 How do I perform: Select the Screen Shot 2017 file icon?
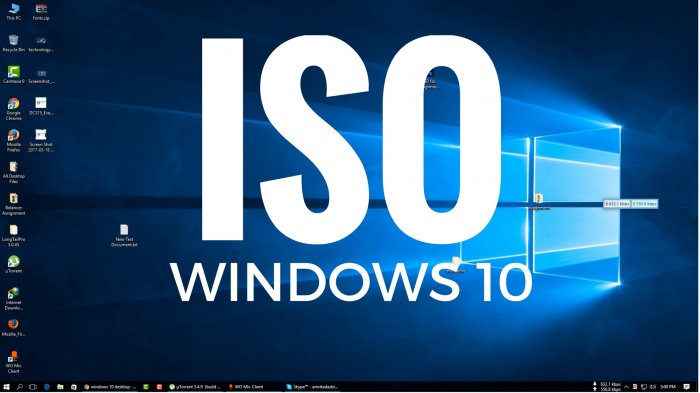click(41, 141)
